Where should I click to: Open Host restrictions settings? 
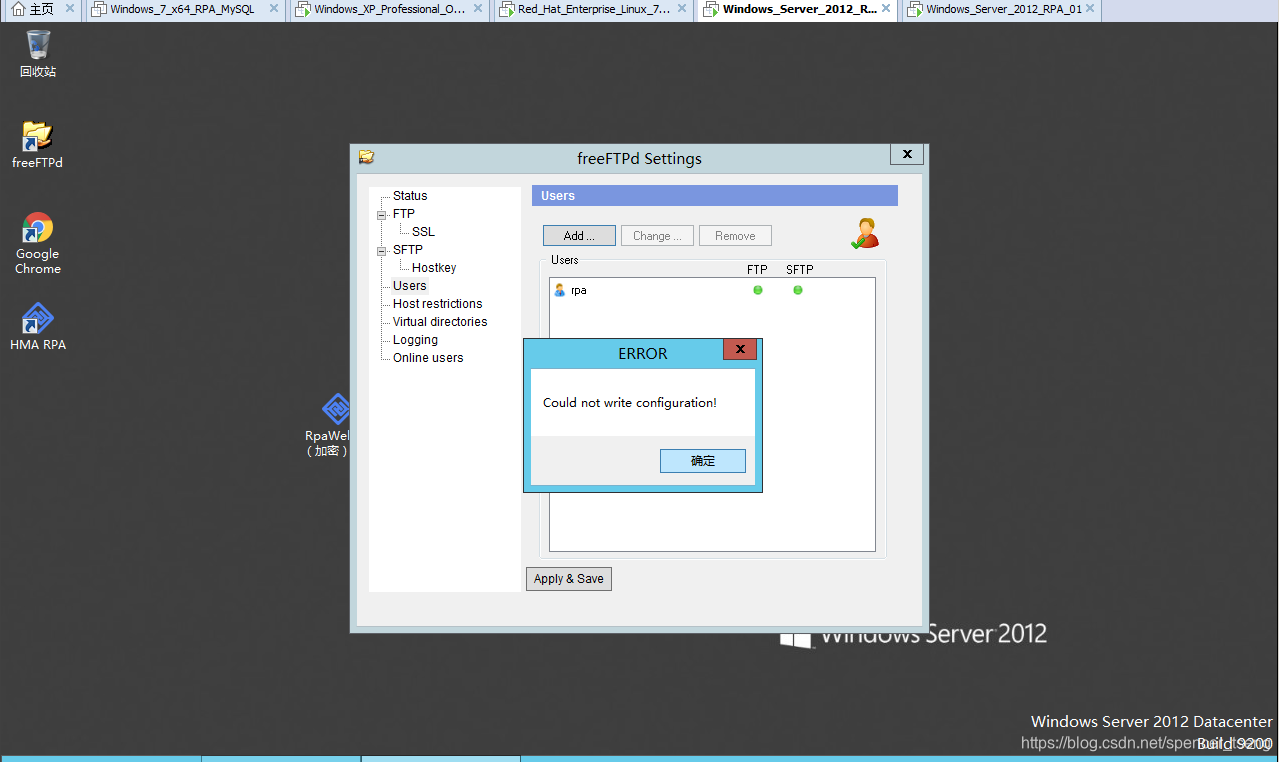pos(437,304)
